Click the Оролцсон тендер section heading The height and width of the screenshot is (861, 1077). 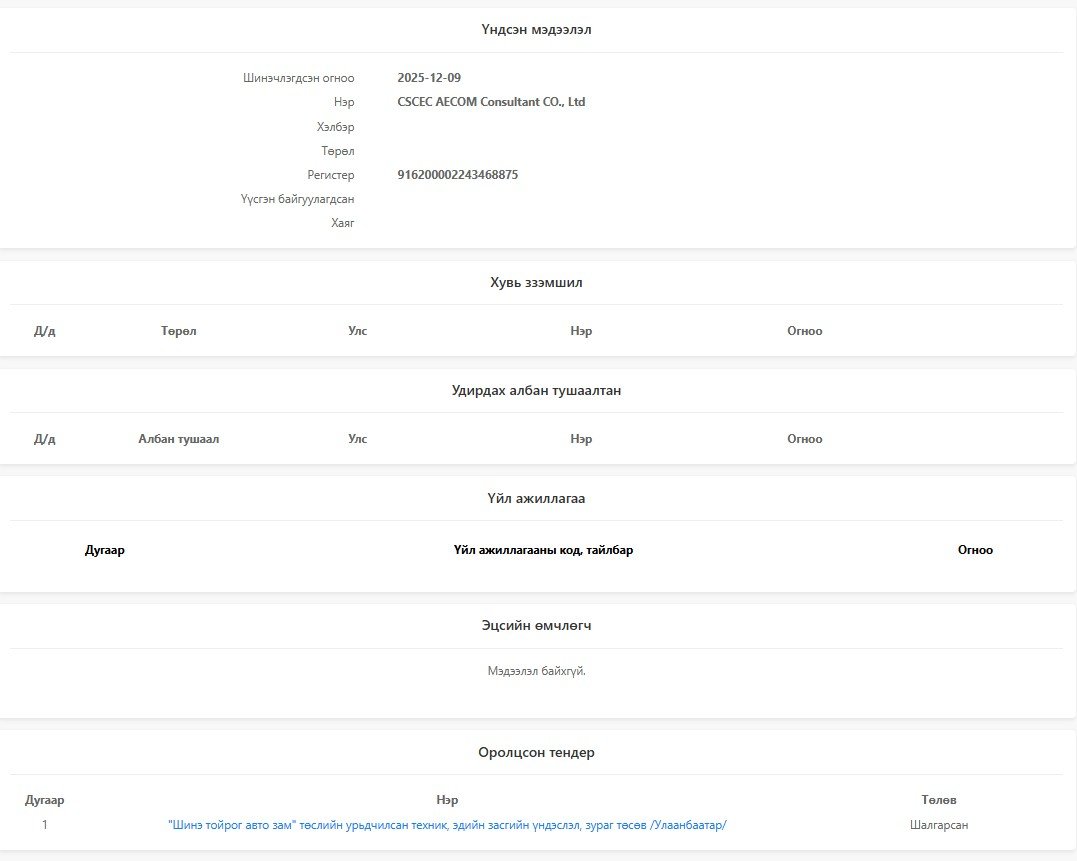[536, 753]
